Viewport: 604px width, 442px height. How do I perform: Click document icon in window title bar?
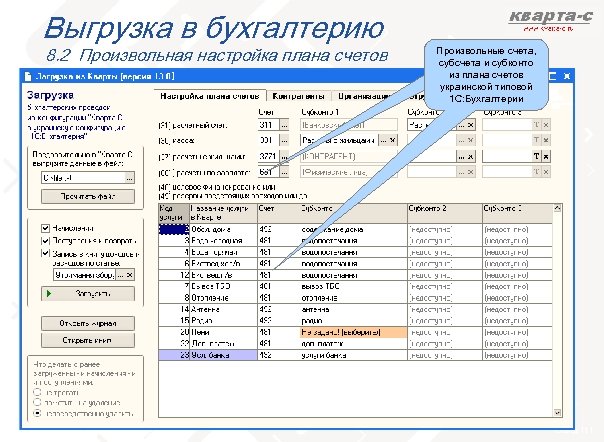pyautogui.click(x=28, y=76)
